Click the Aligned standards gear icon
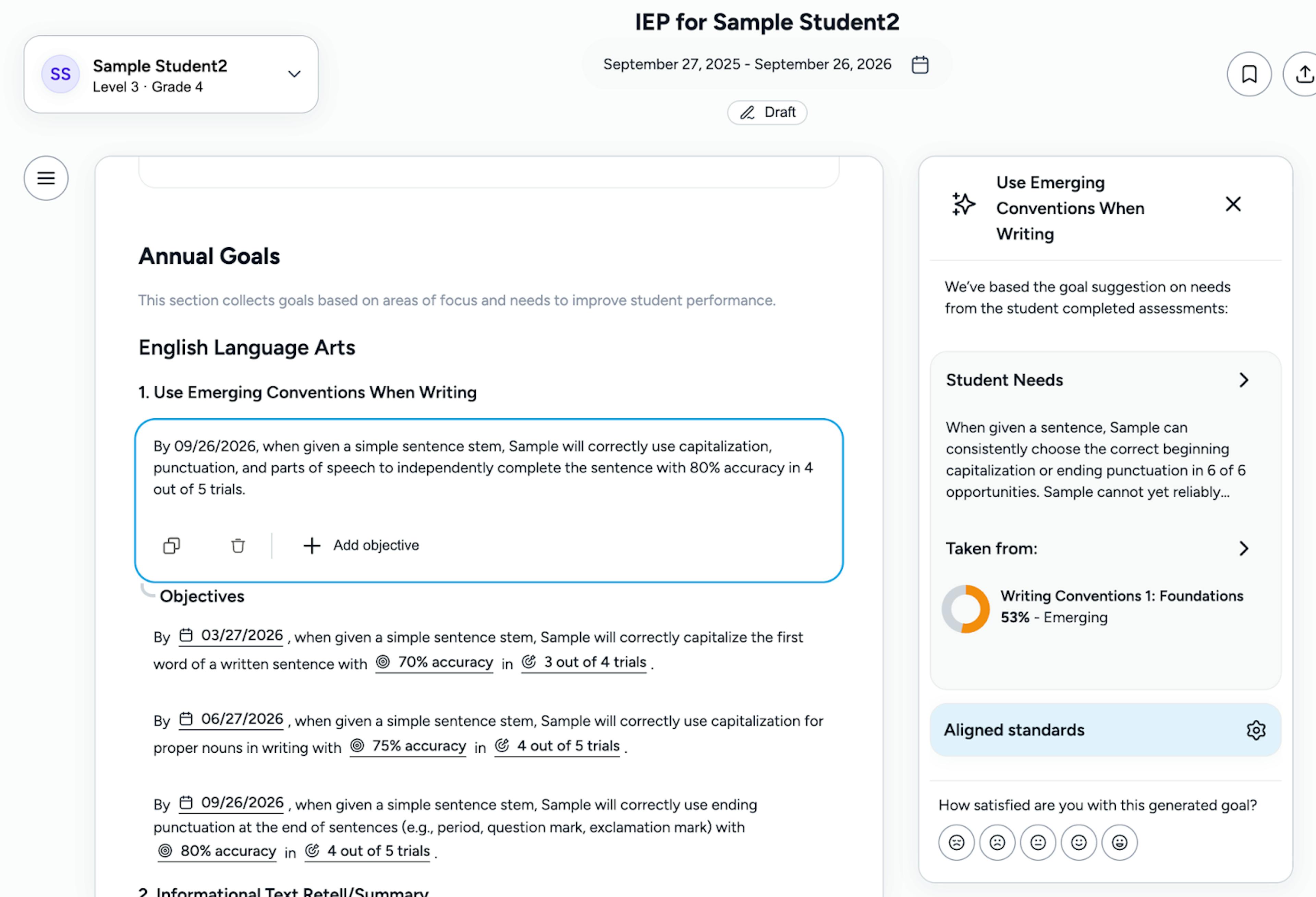Screen dimensions: 1316x897 point(1255,730)
